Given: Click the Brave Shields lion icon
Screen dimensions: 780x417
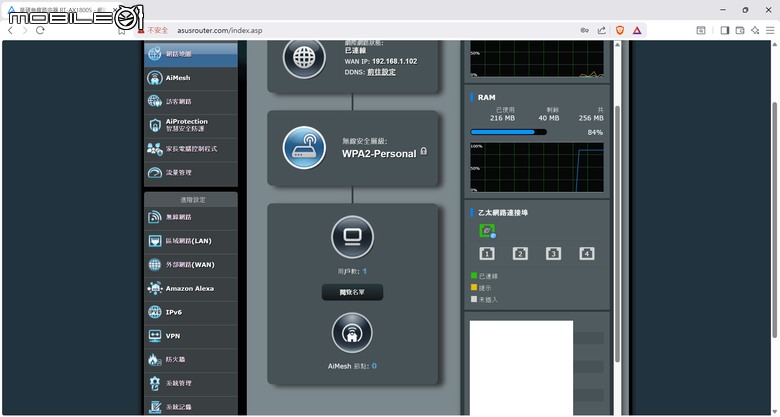Looking at the screenshot, I should point(620,30).
